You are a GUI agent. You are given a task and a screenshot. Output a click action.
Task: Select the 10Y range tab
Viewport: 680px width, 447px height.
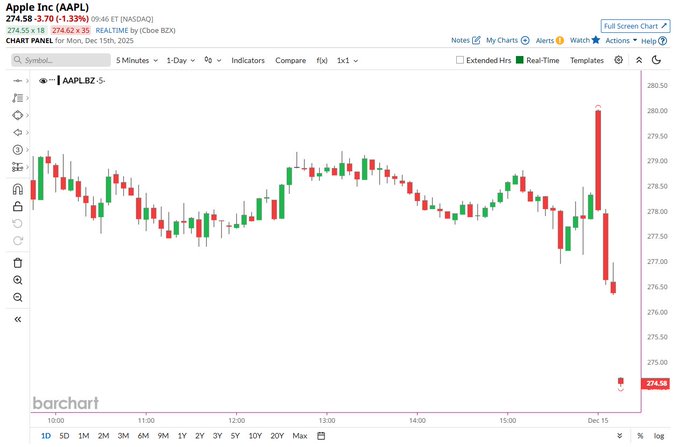pos(255,436)
